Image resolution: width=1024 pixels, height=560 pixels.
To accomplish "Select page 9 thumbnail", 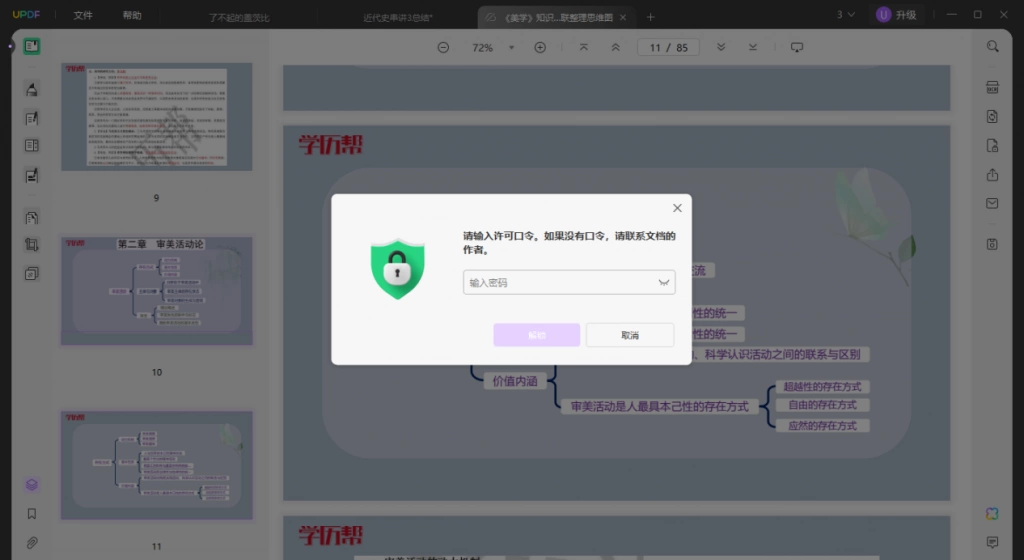I will [157, 117].
